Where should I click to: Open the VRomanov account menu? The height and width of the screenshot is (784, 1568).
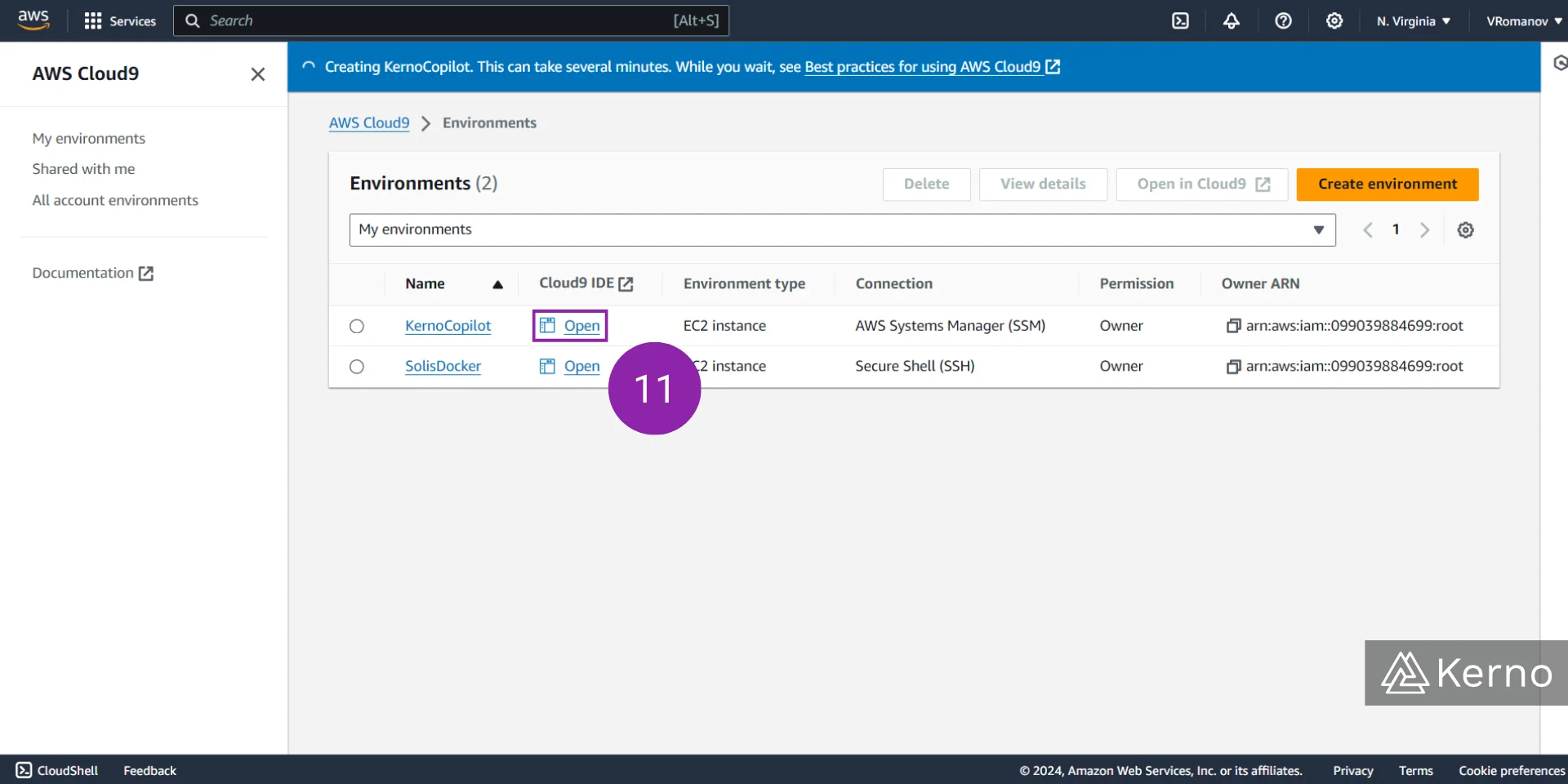[x=1524, y=21]
